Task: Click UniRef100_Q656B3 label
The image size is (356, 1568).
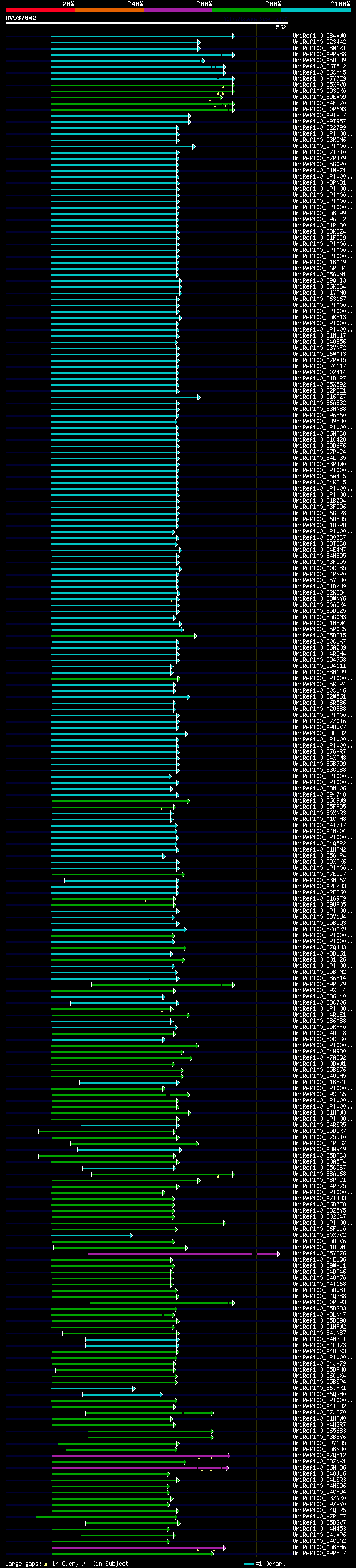Action: point(319,1431)
